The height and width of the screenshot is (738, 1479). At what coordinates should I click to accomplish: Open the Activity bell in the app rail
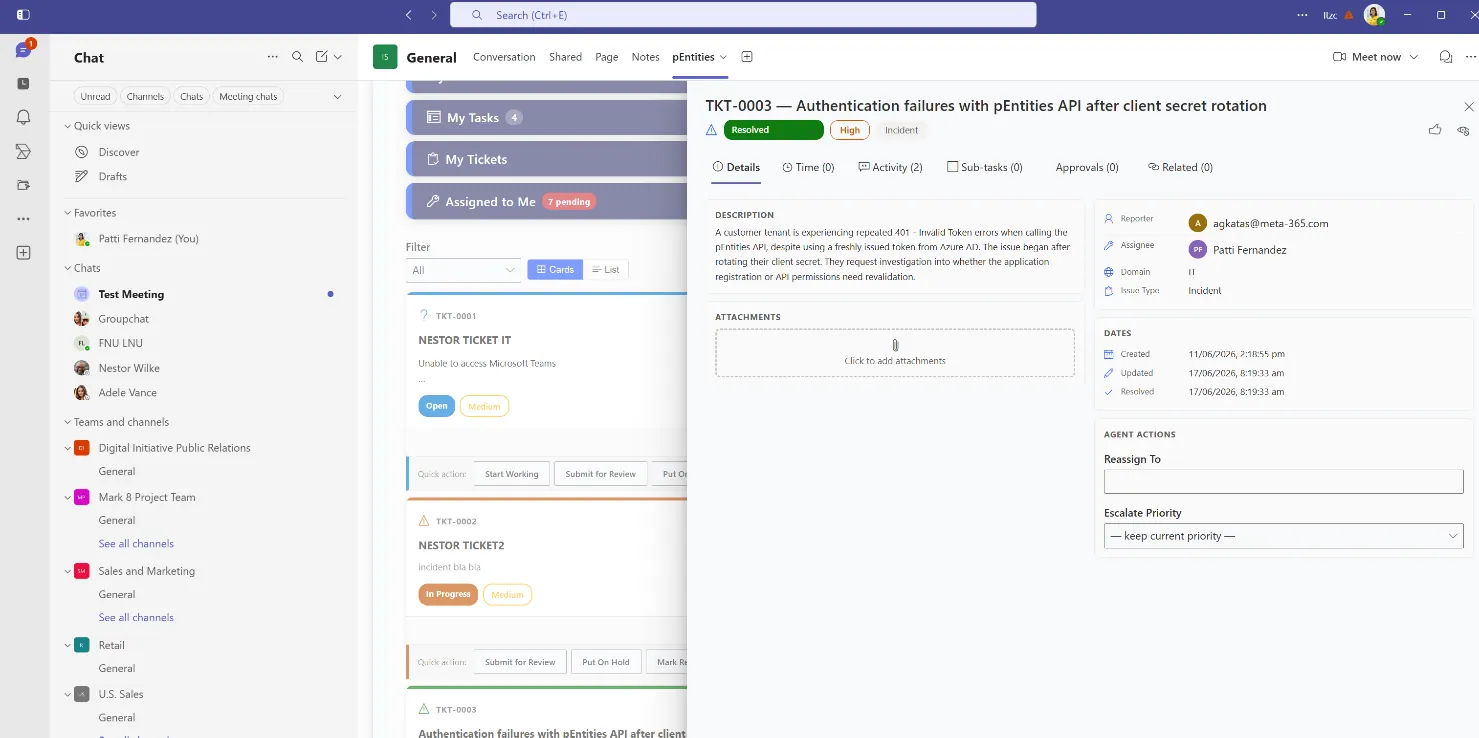click(x=23, y=117)
